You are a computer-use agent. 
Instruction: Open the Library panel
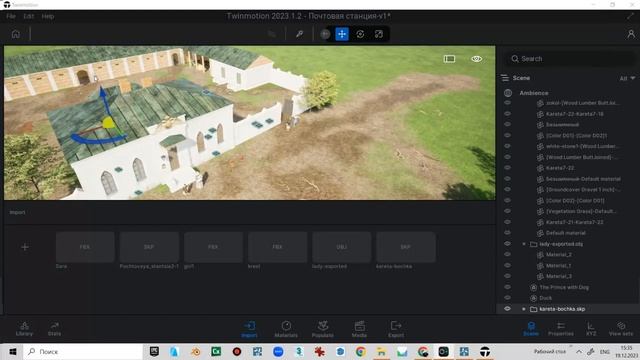(24, 329)
